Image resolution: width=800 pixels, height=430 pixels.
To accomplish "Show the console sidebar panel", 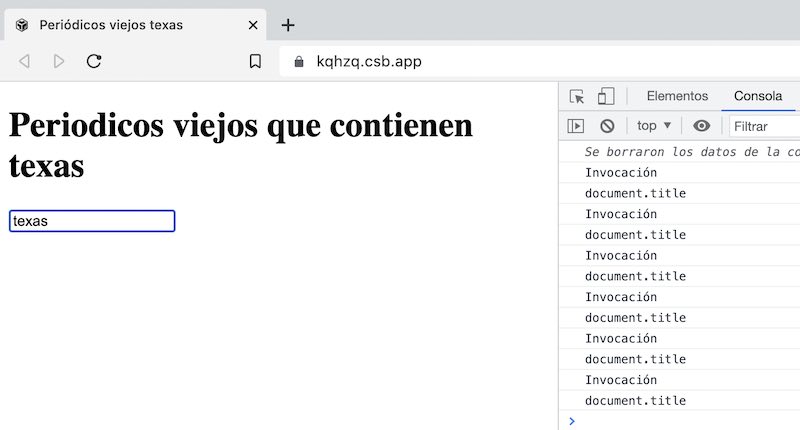I will [575, 126].
